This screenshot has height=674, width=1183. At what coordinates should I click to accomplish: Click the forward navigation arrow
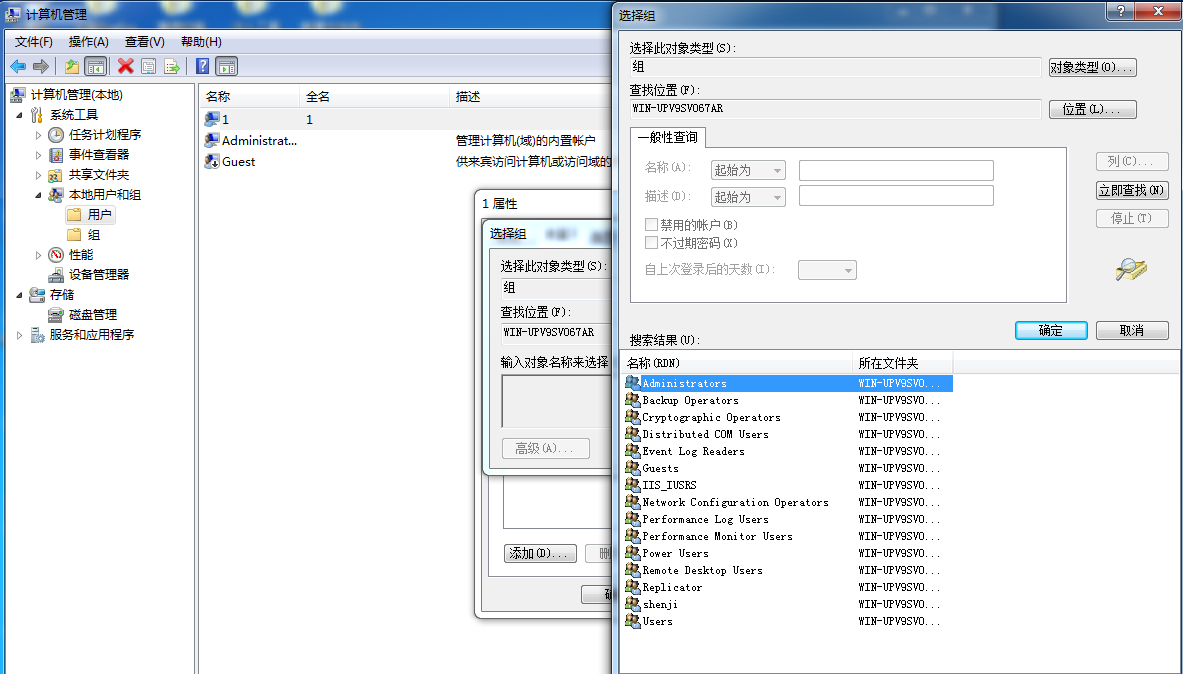coord(41,66)
